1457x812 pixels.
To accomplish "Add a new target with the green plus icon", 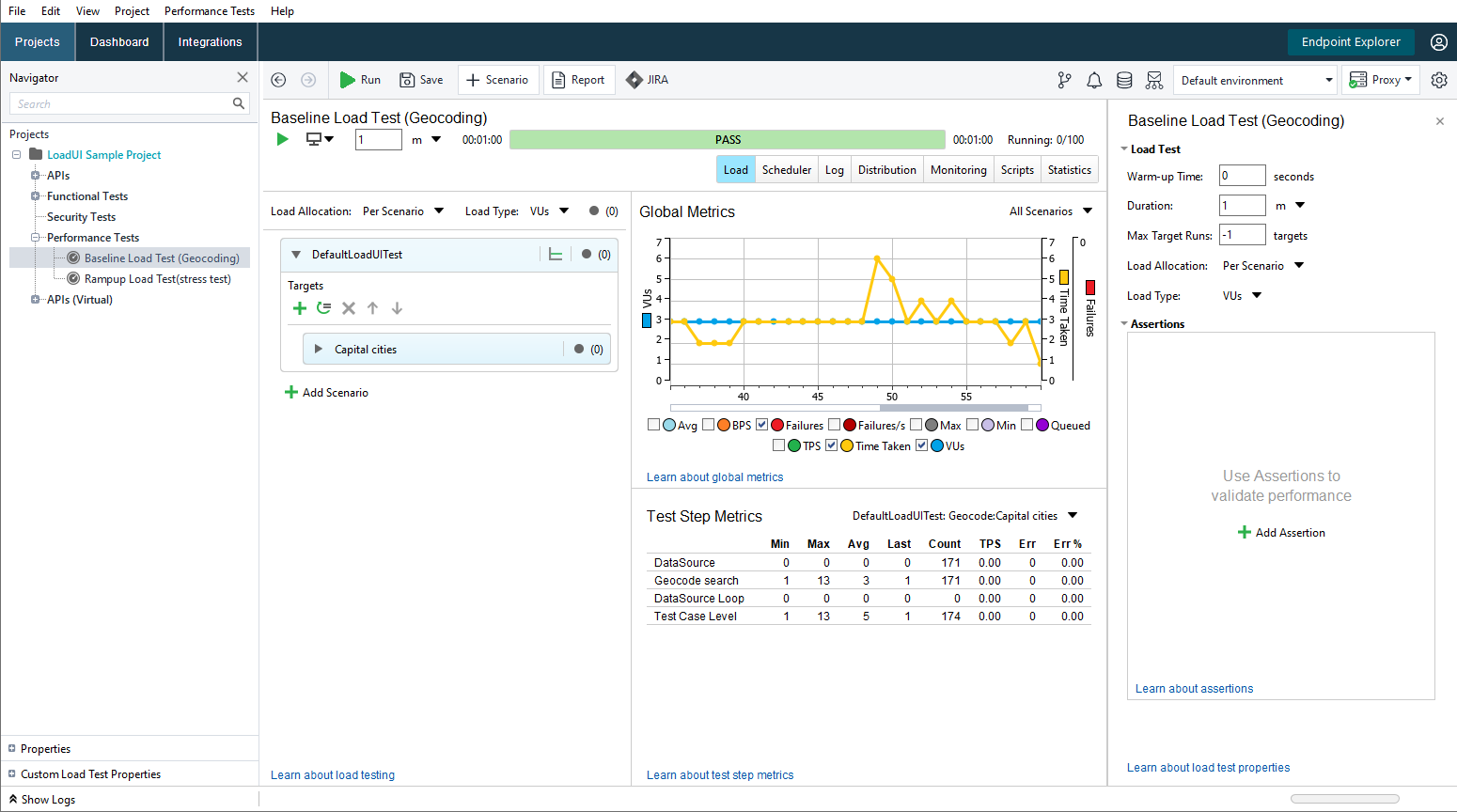I will click(x=299, y=307).
